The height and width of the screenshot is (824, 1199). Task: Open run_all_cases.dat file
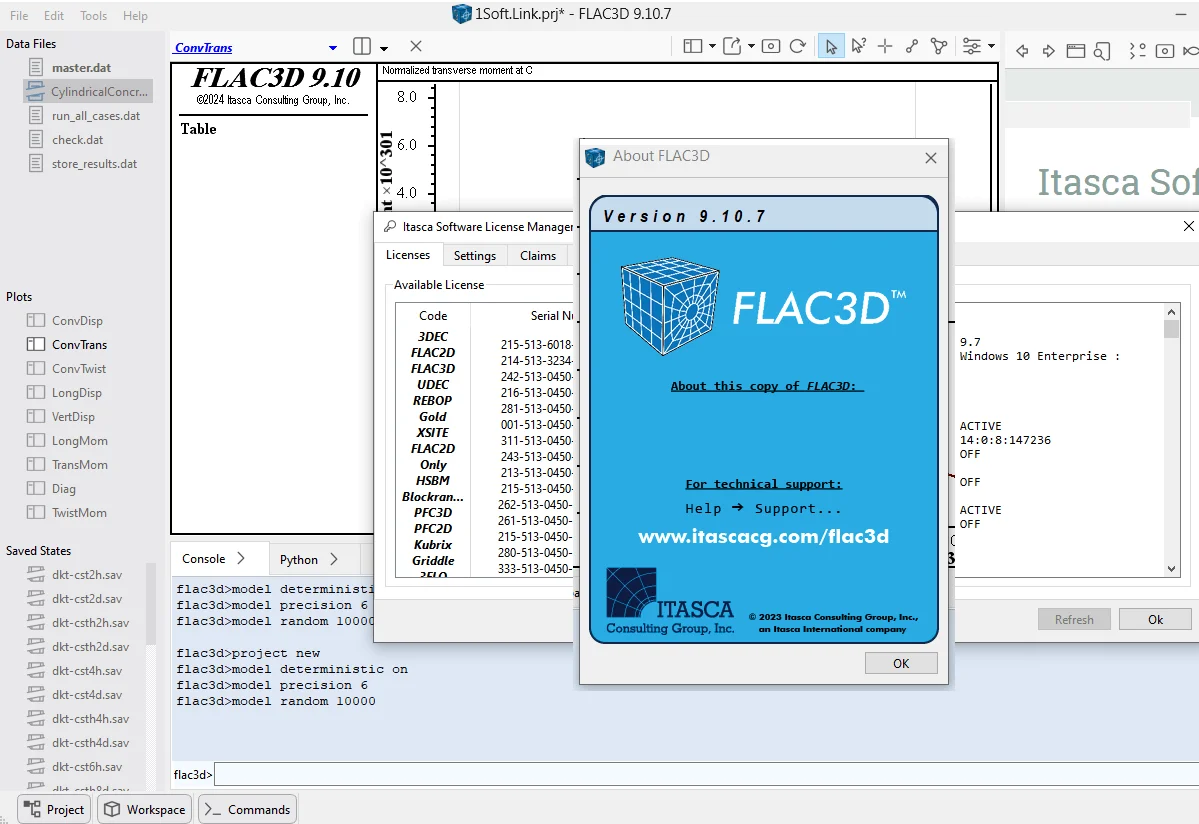[96, 116]
